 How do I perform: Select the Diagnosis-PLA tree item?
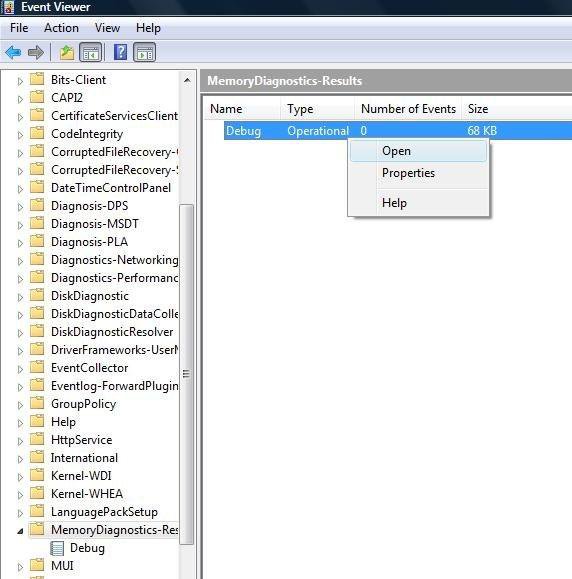click(89, 241)
